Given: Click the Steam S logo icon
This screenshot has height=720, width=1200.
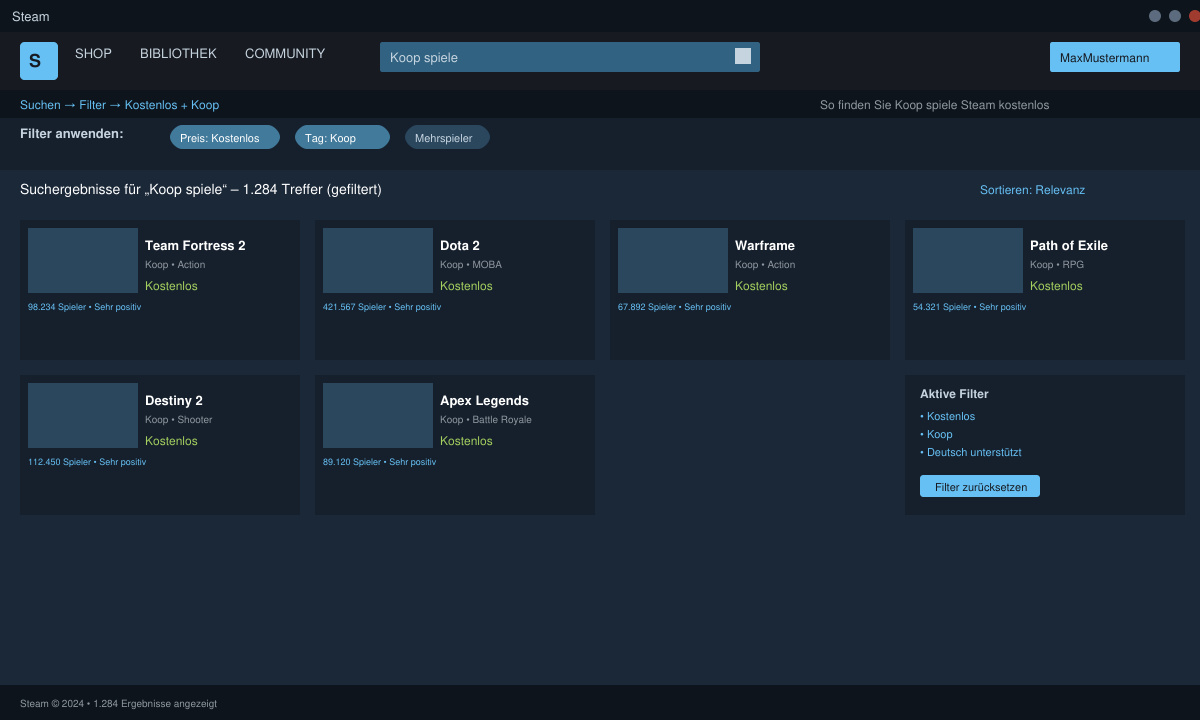Looking at the screenshot, I should coord(39,61).
